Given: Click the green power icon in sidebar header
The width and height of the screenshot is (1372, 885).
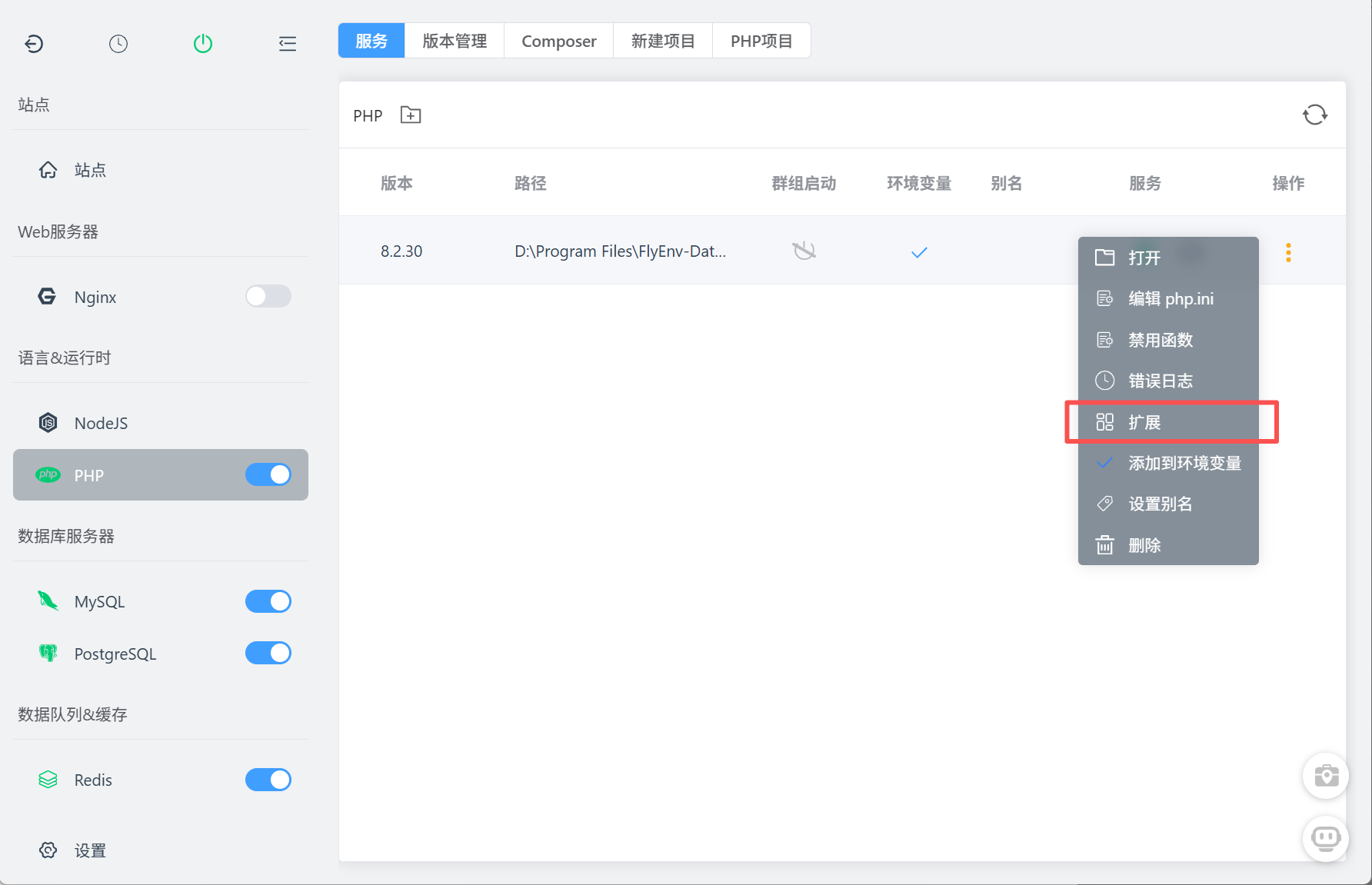Looking at the screenshot, I should (203, 44).
